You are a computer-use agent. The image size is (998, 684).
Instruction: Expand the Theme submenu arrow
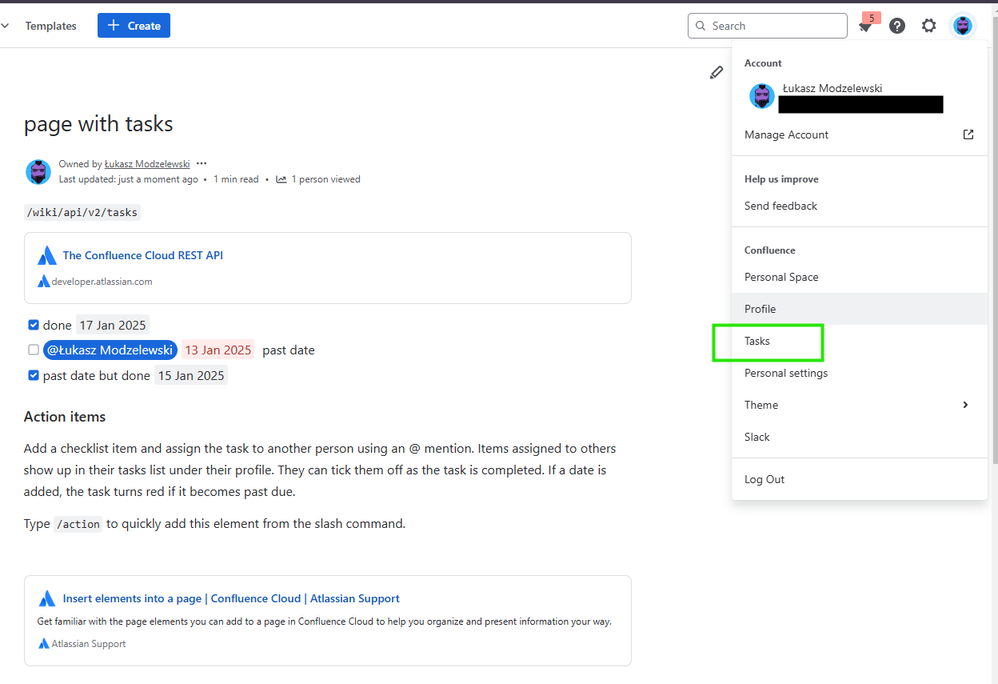pyautogui.click(x=966, y=405)
